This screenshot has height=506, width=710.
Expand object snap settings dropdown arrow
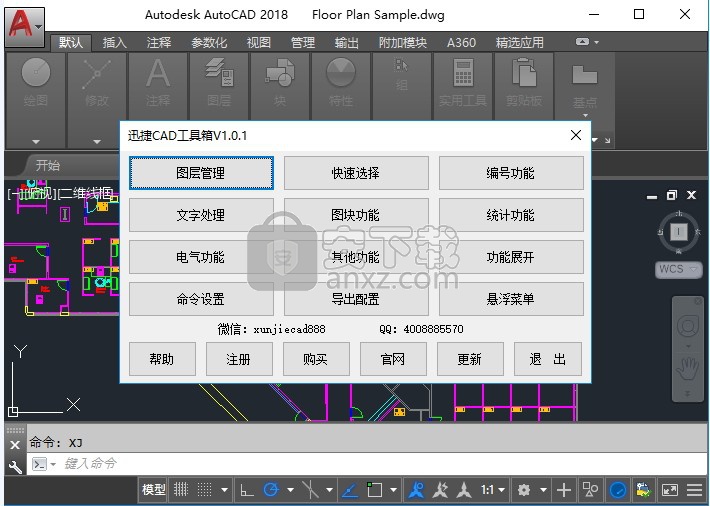coord(393,490)
